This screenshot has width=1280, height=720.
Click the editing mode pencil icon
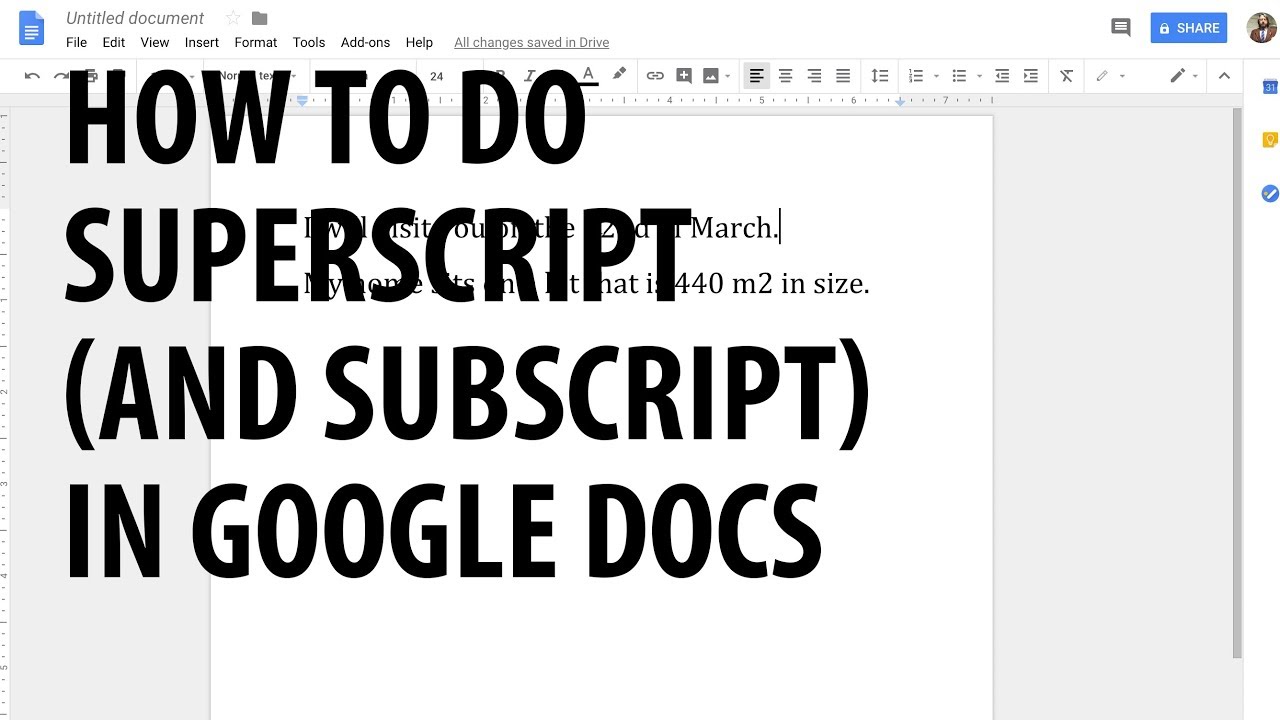[x=1178, y=76]
